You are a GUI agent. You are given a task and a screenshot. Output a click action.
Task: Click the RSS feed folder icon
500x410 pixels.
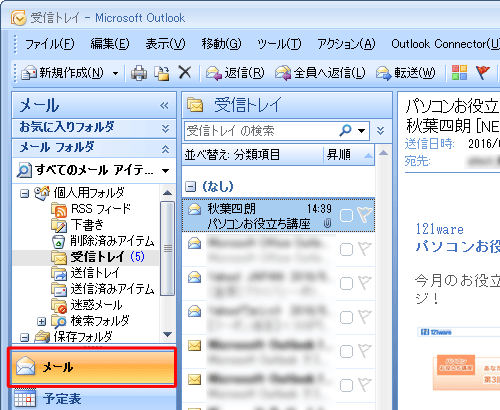click(59, 210)
